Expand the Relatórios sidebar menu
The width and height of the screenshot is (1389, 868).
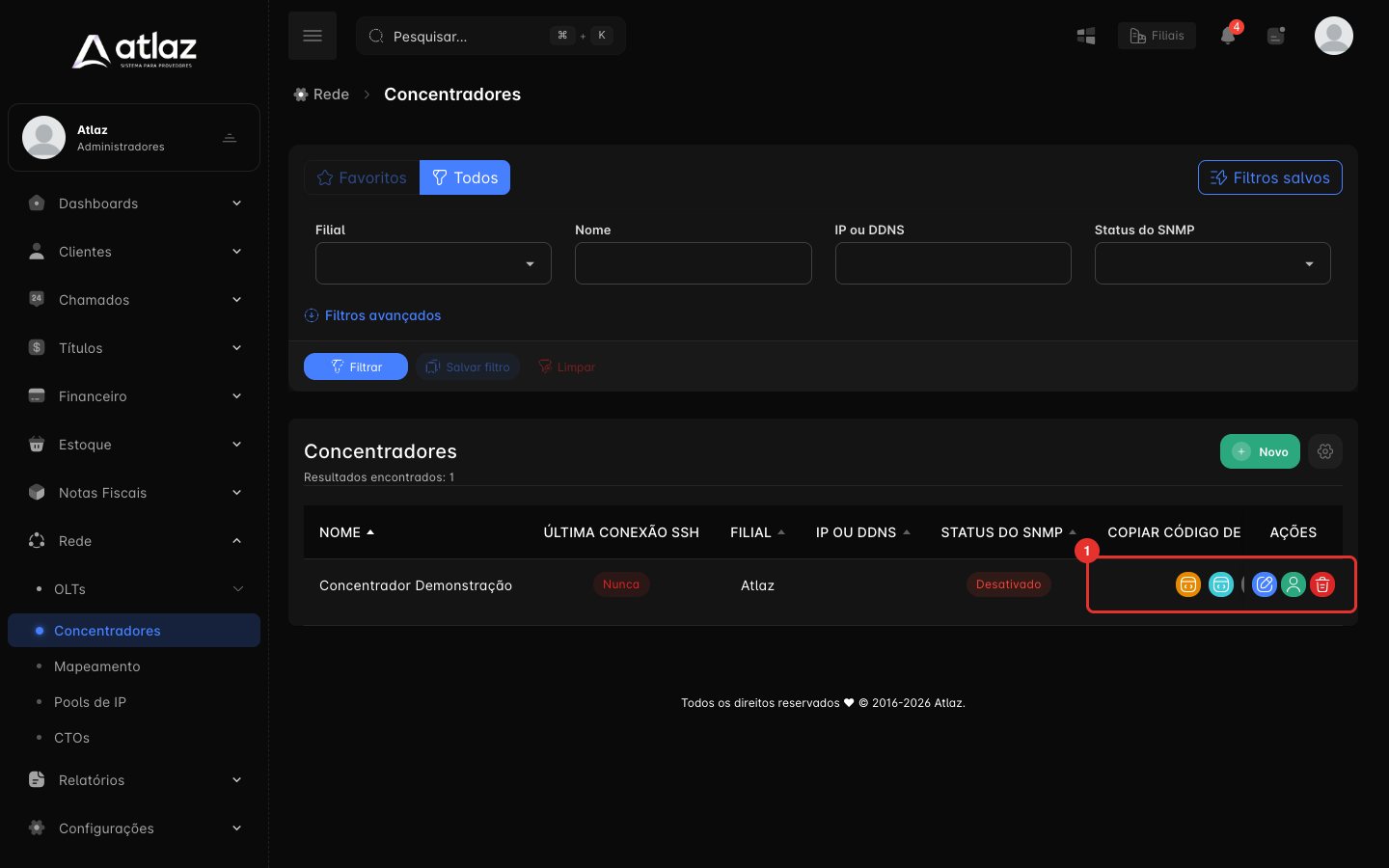[134, 780]
